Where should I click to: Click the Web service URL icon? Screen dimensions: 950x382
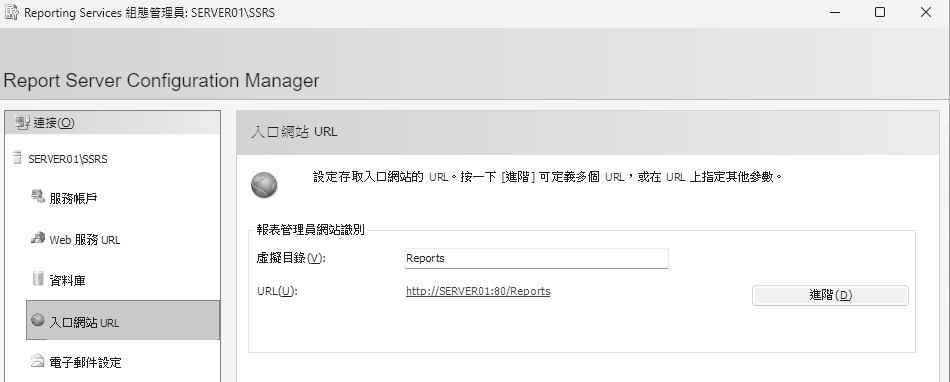pos(38,238)
